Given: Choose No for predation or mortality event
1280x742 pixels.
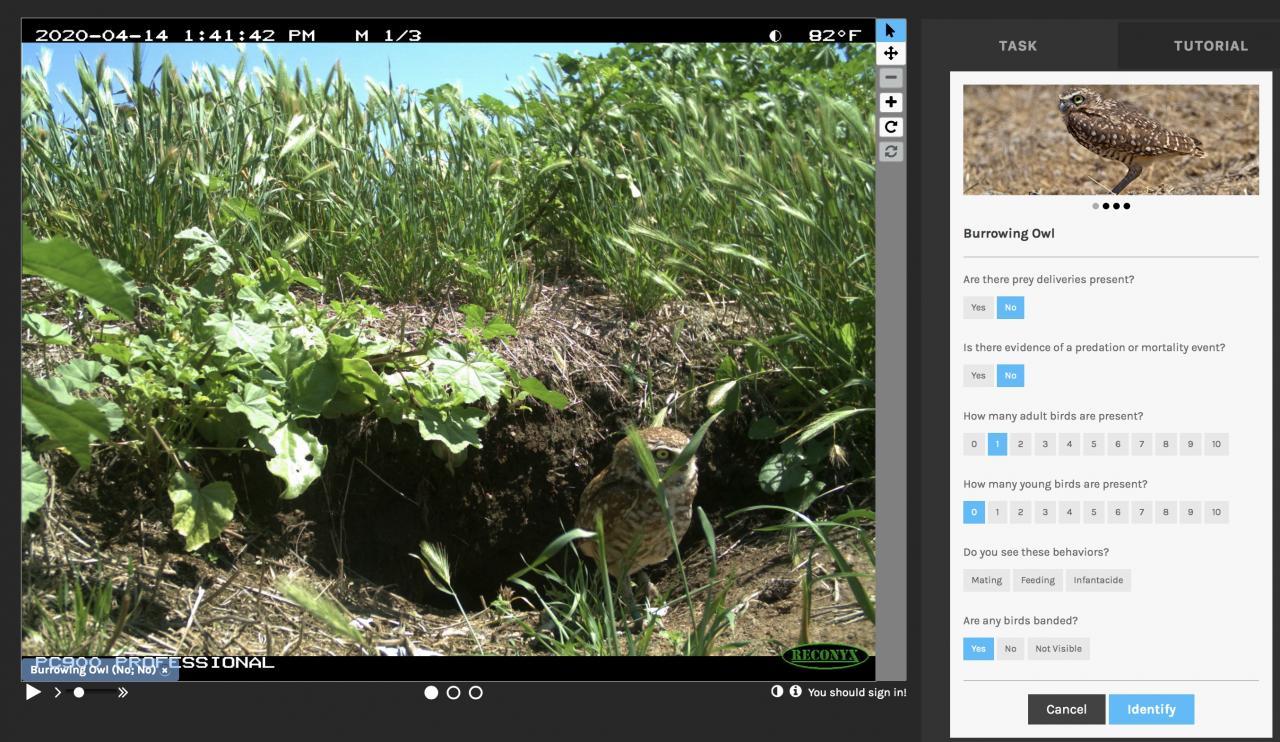Looking at the screenshot, I should [x=1010, y=376].
